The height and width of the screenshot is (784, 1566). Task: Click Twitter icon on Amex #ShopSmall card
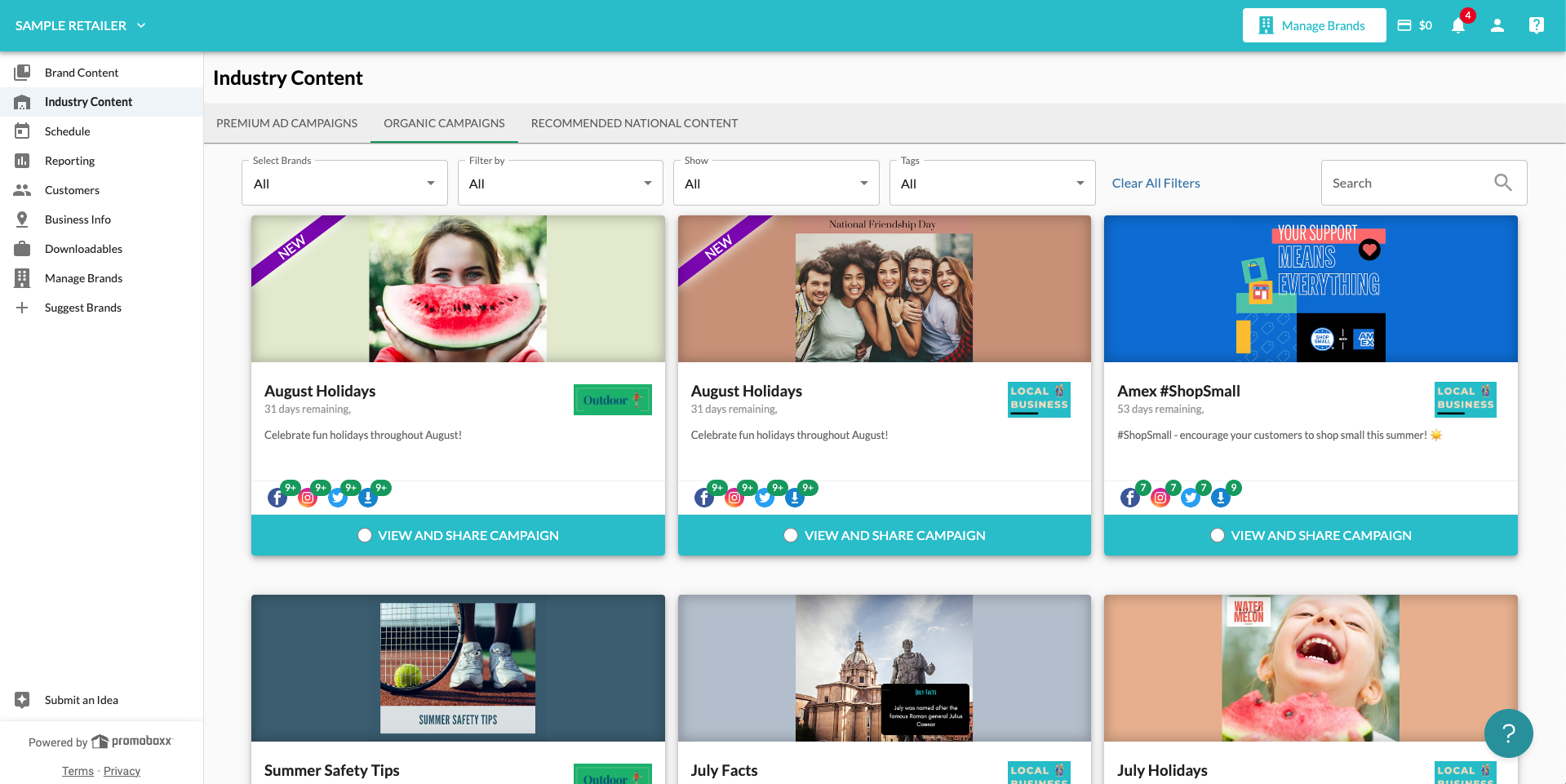click(x=1191, y=497)
